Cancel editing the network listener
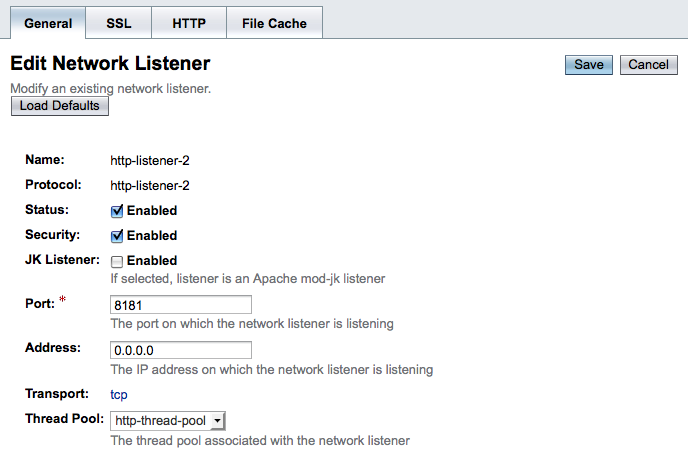The width and height of the screenshot is (688, 470). pyautogui.click(x=649, y=65)
